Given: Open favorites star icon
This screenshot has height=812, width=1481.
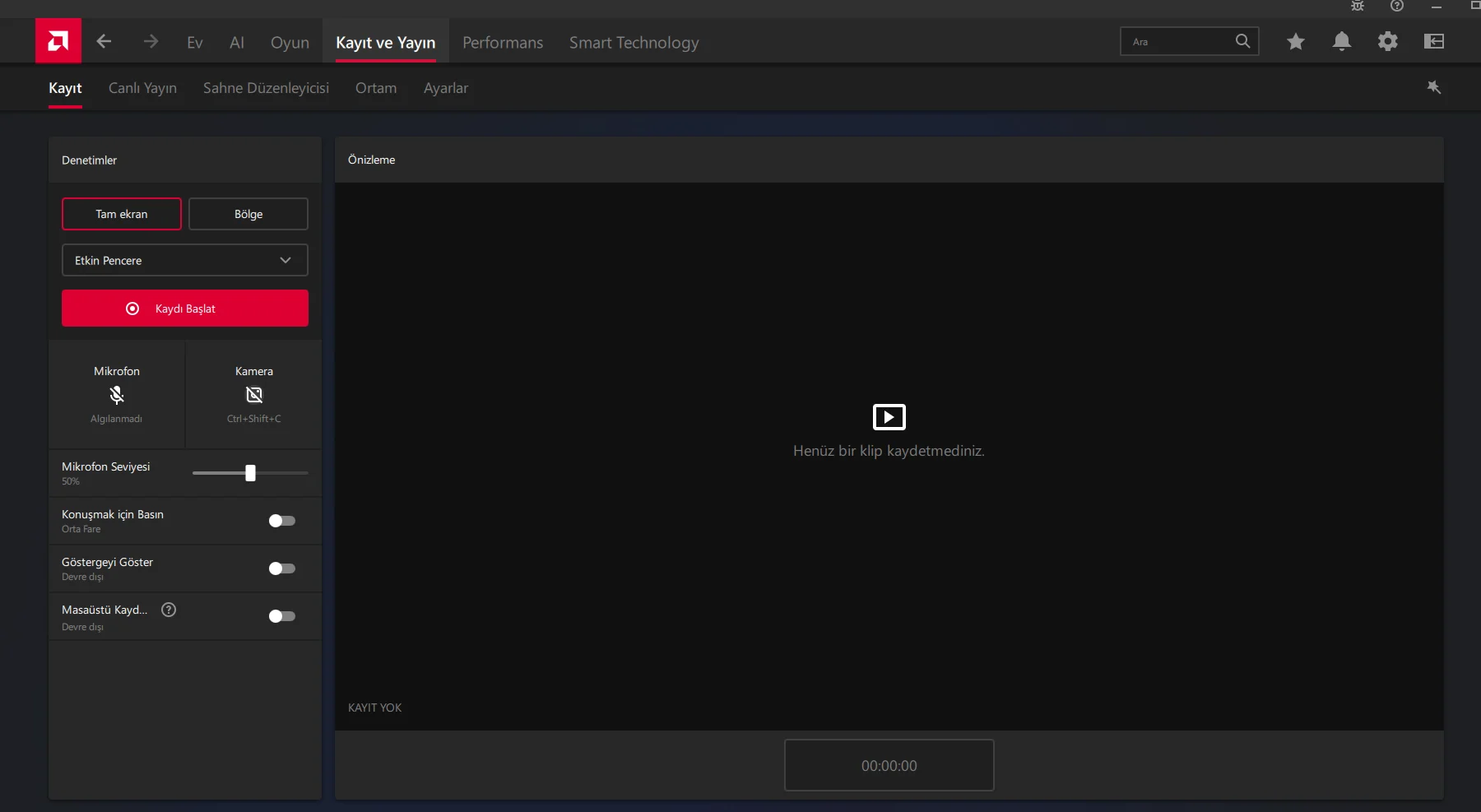Looking at the screenshot, I should pyautogui.click(x=1296, y=41).
